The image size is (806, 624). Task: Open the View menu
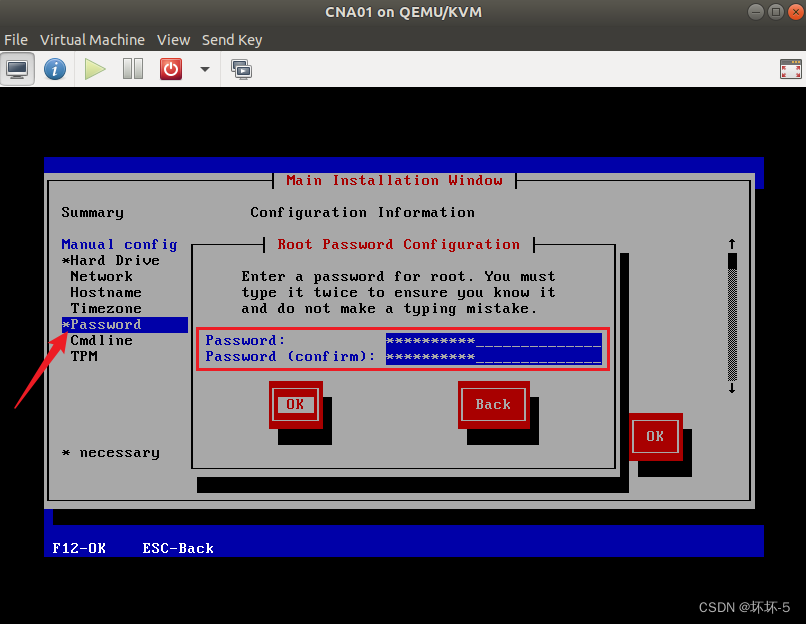click(173, 40)
